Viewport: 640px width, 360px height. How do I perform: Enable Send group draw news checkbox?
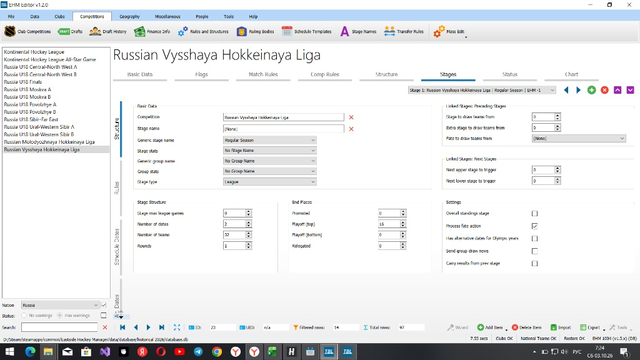535,251
